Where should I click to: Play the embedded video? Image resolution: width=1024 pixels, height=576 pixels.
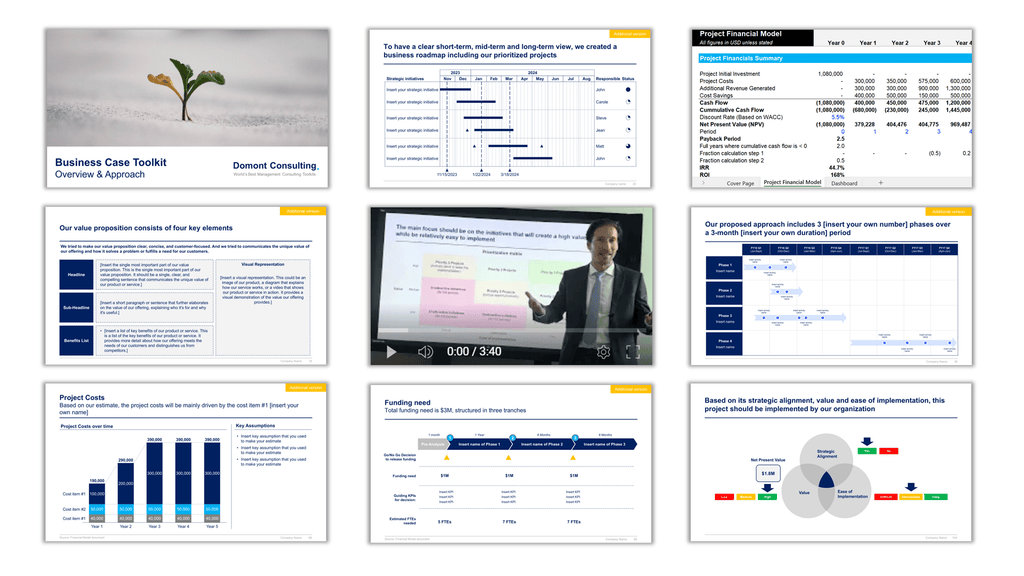click(x=390, y=352)
